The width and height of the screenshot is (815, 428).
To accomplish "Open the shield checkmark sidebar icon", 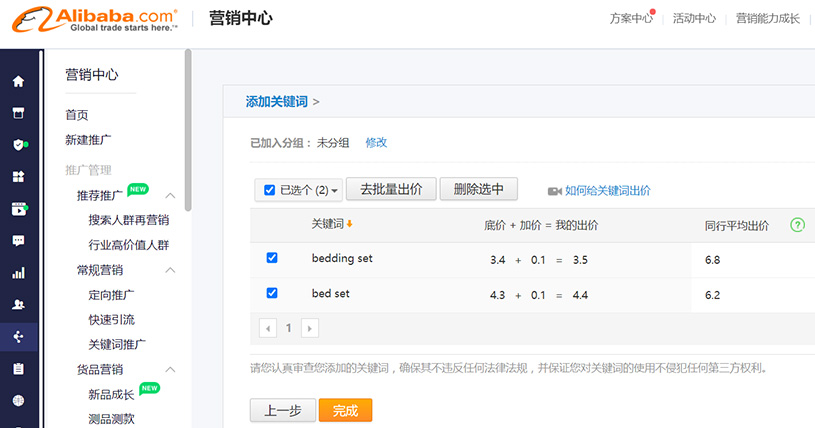I will click(19, 145).
